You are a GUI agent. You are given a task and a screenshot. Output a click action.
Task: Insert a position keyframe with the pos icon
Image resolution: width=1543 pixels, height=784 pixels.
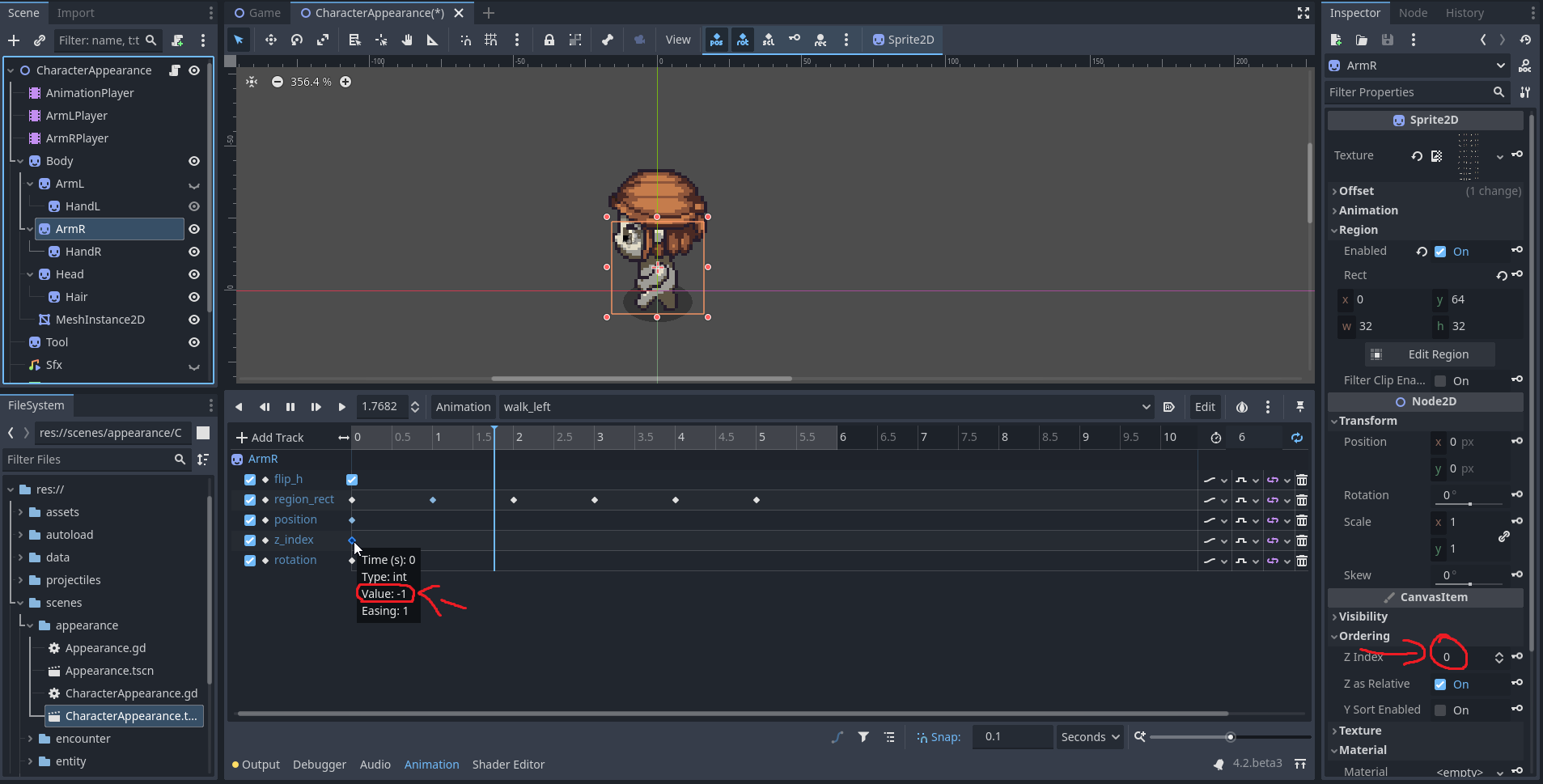716,40
